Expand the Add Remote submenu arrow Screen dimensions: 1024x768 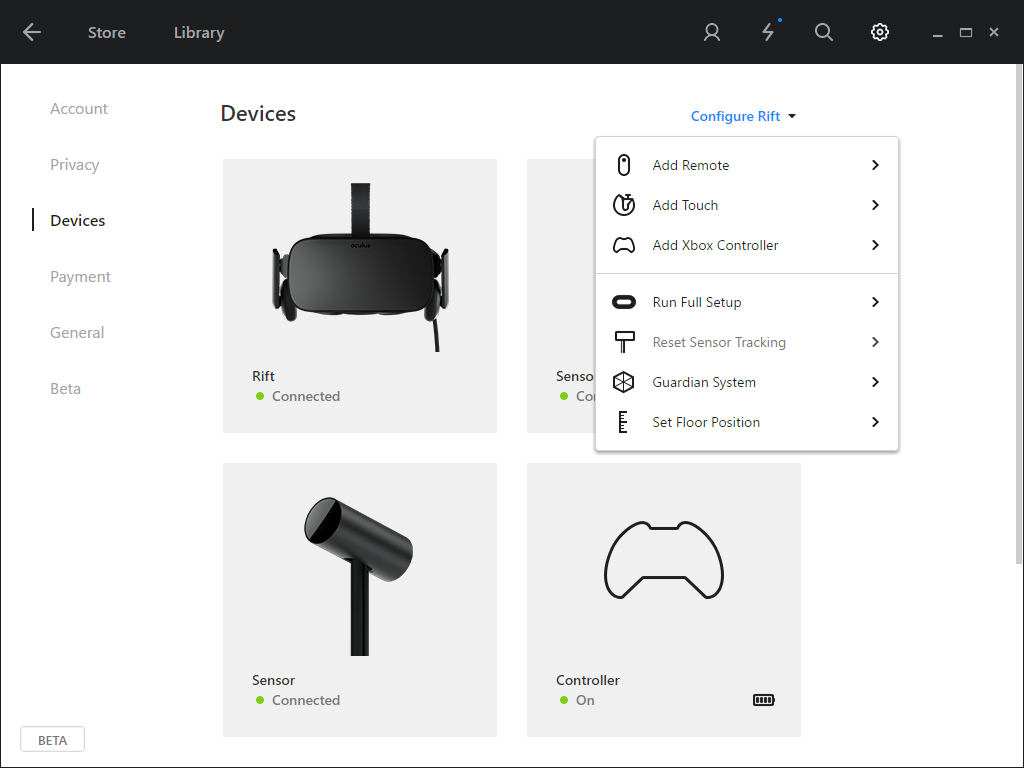(875, 165)
